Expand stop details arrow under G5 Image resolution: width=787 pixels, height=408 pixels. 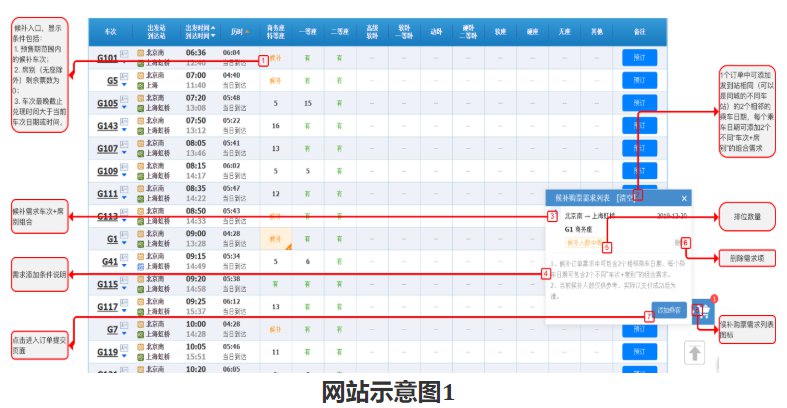click(124, 85)
